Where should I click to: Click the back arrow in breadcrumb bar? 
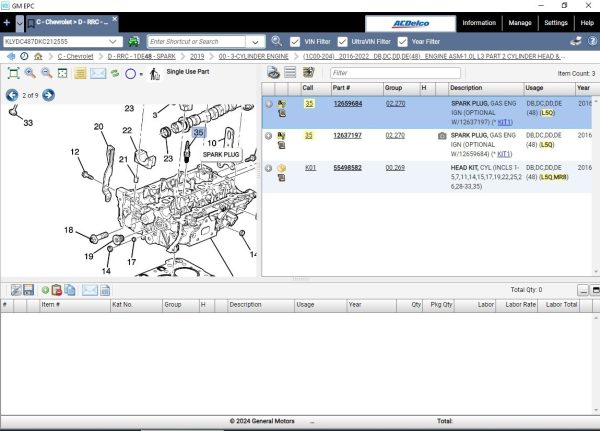pyautogui.click(x=11, y=56)
